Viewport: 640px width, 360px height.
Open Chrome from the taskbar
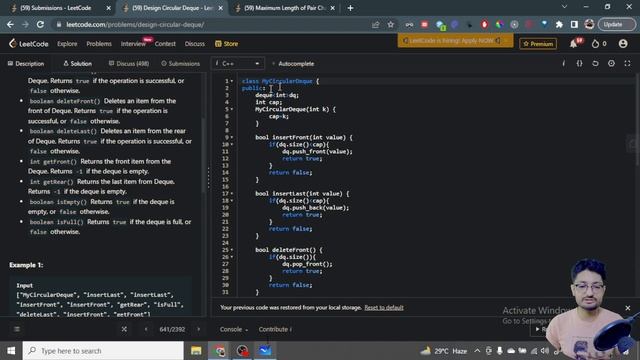tap(219, 351)
